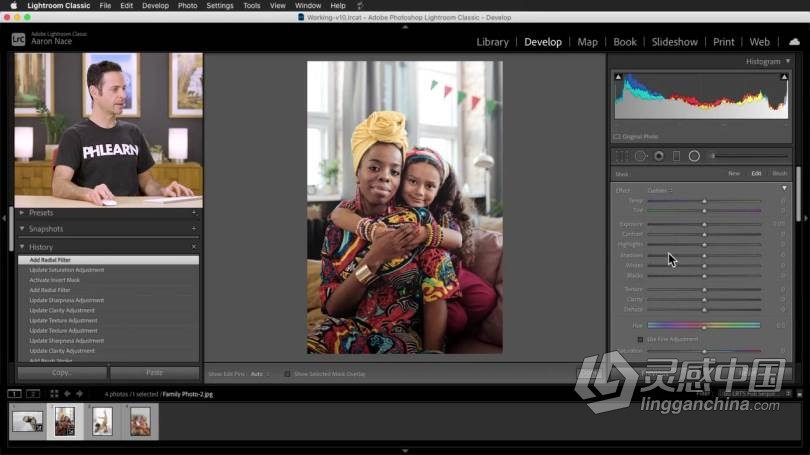Open the filmstrip Filter dropdown

tap(755, 394)
